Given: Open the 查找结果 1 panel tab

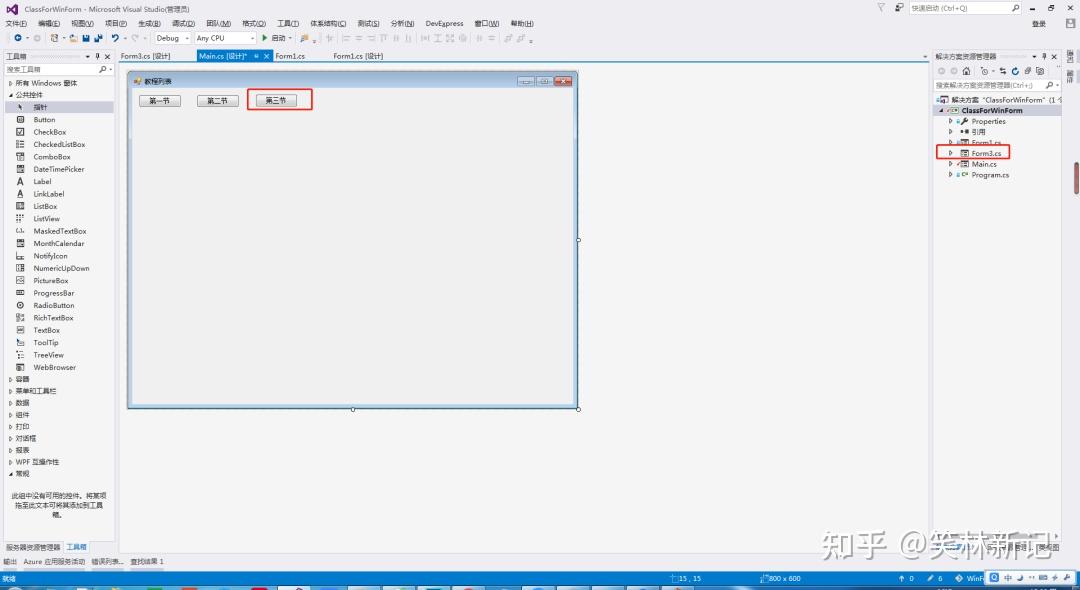Looking at the screenshot, I should pos(147,562).
